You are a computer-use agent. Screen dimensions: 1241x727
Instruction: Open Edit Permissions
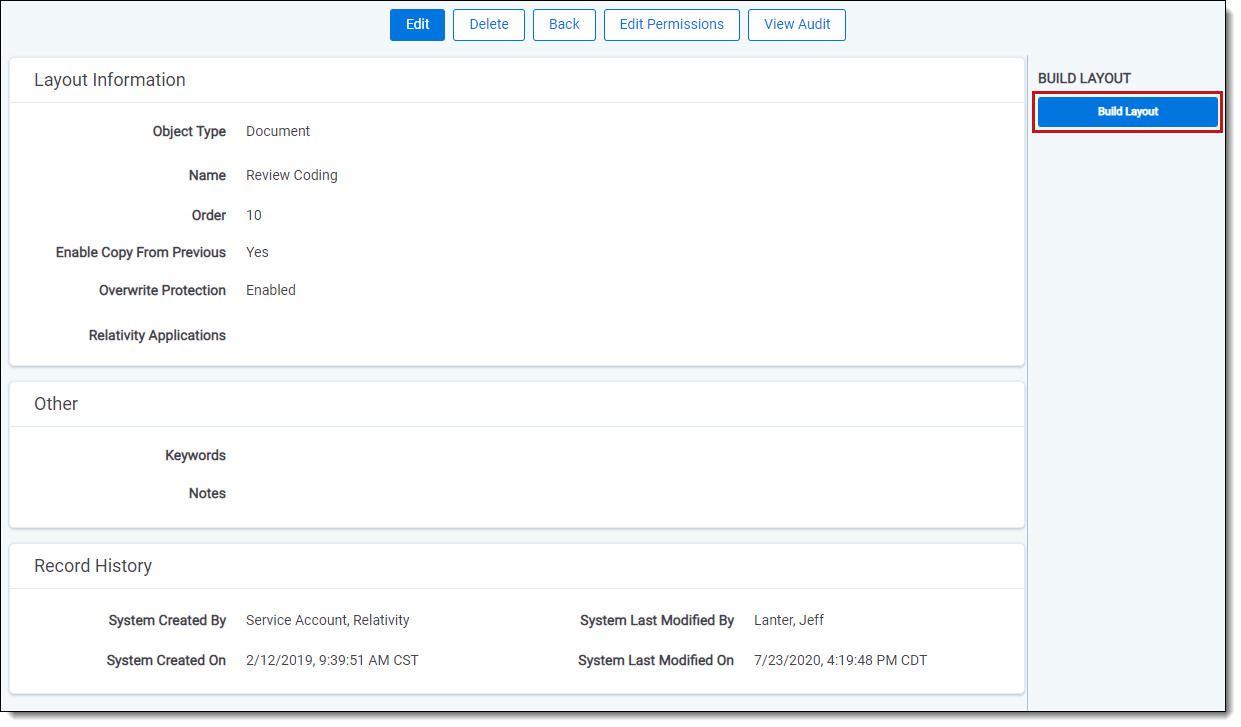[x=671, y=25]
